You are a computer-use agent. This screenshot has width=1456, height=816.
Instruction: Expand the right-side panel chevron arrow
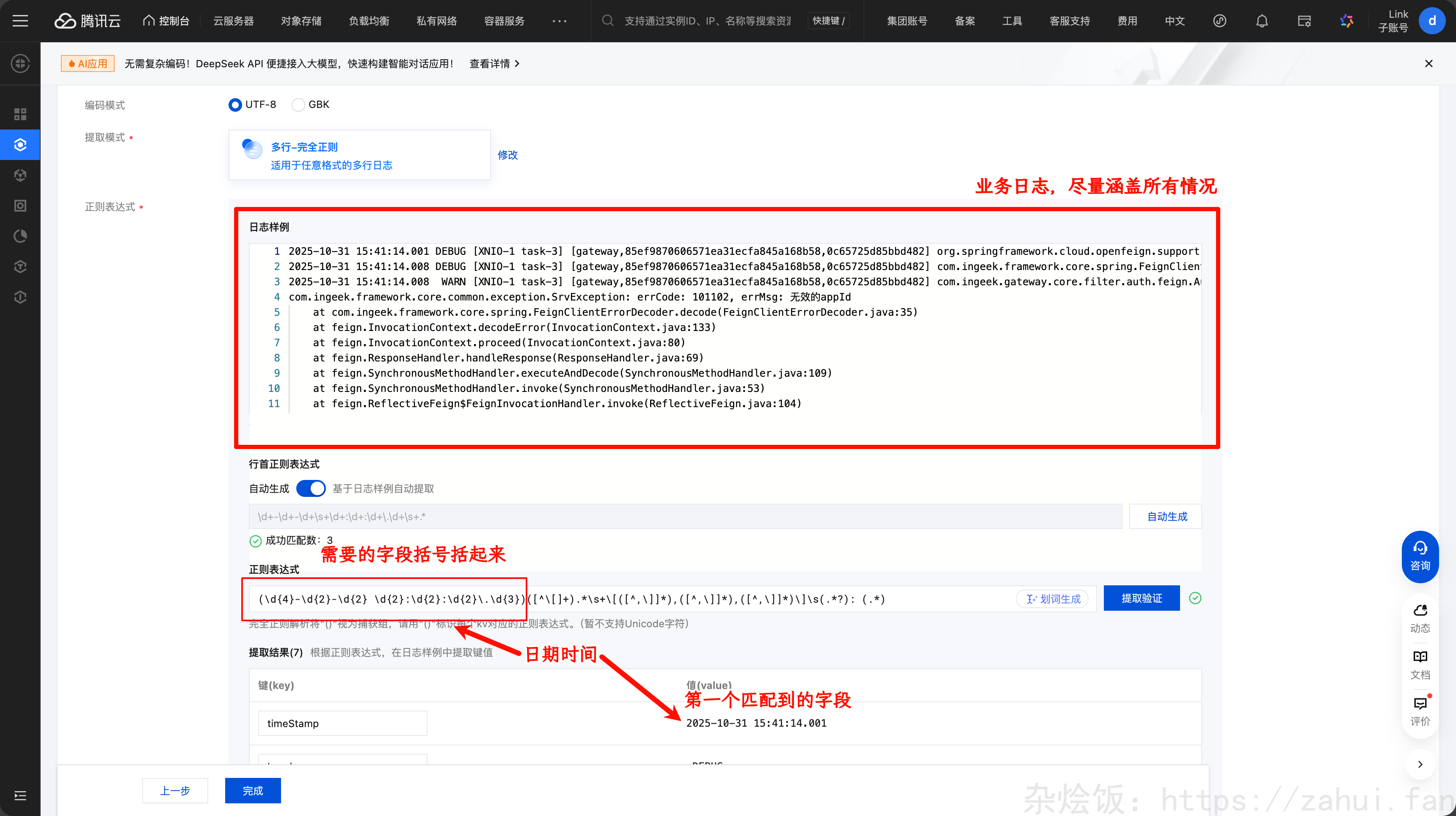click(1420, 764)
